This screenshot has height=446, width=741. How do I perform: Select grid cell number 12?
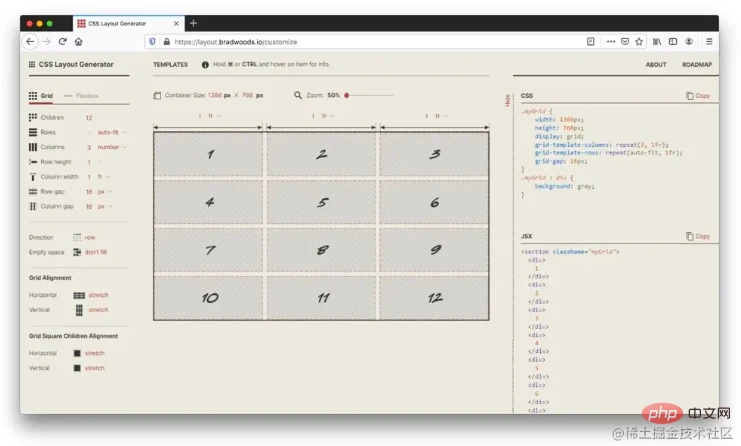434,298
